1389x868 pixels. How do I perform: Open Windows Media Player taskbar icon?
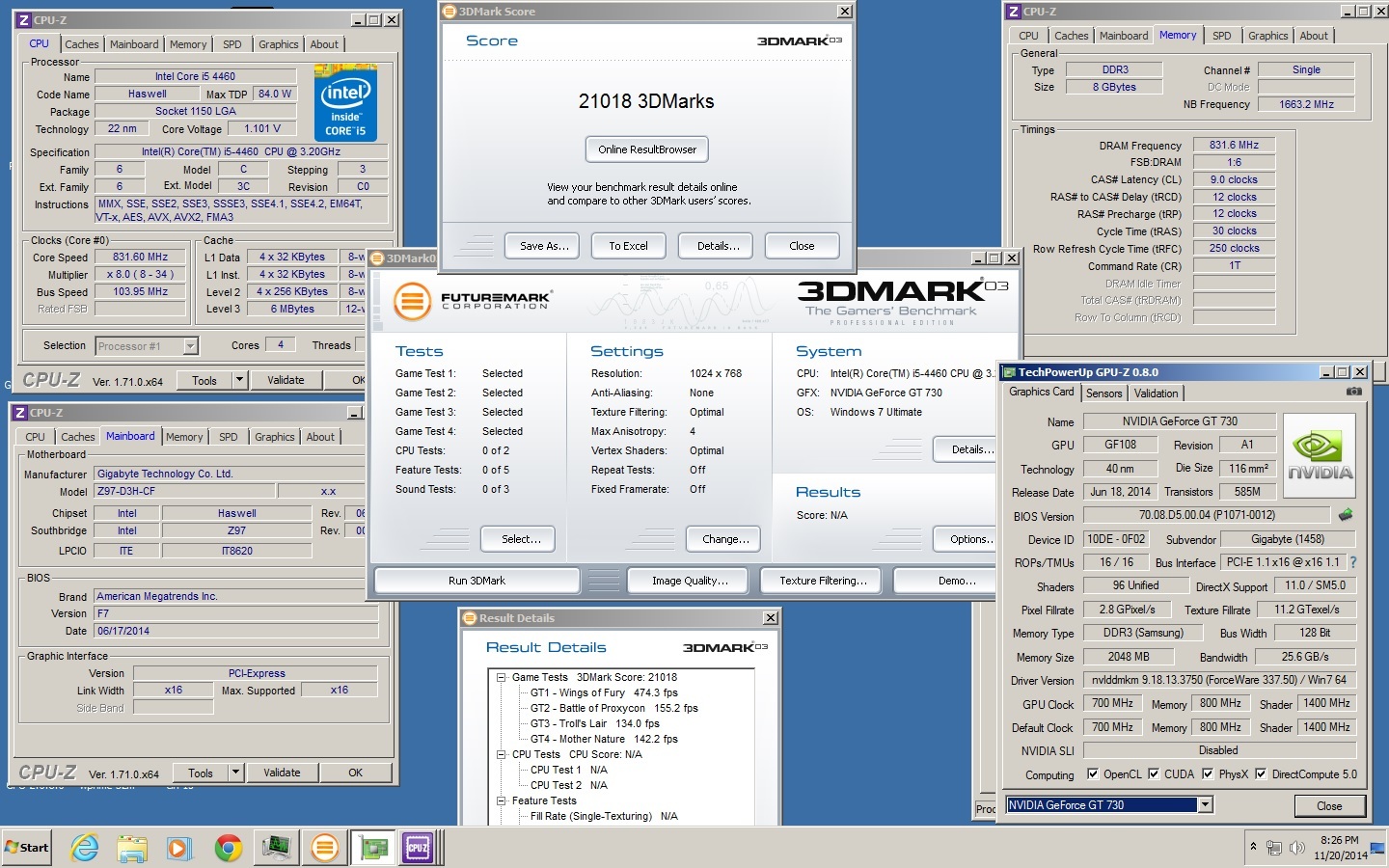(179, 848)
